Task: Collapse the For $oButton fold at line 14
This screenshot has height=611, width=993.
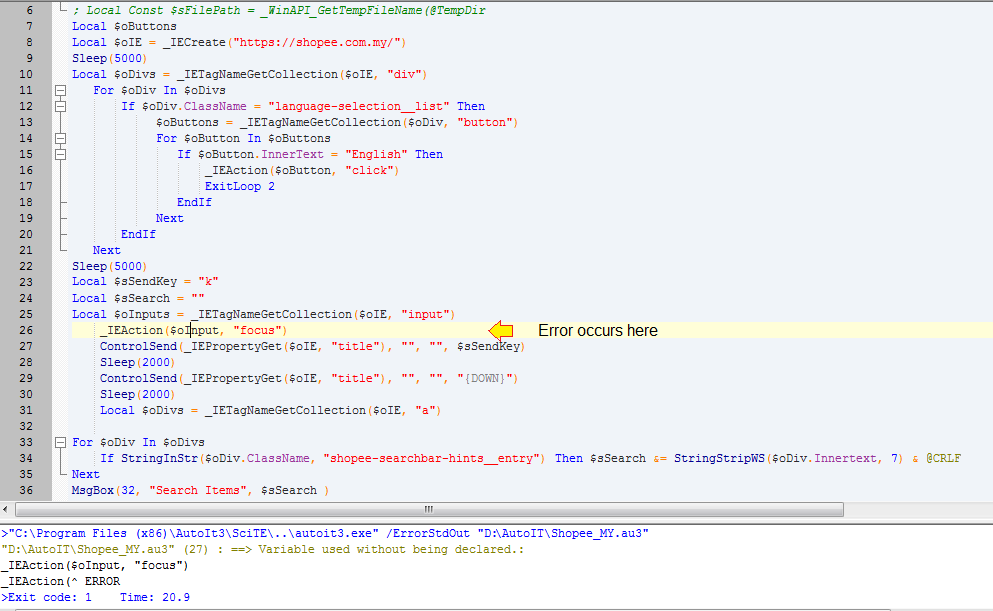Action: tap(60, 138)
